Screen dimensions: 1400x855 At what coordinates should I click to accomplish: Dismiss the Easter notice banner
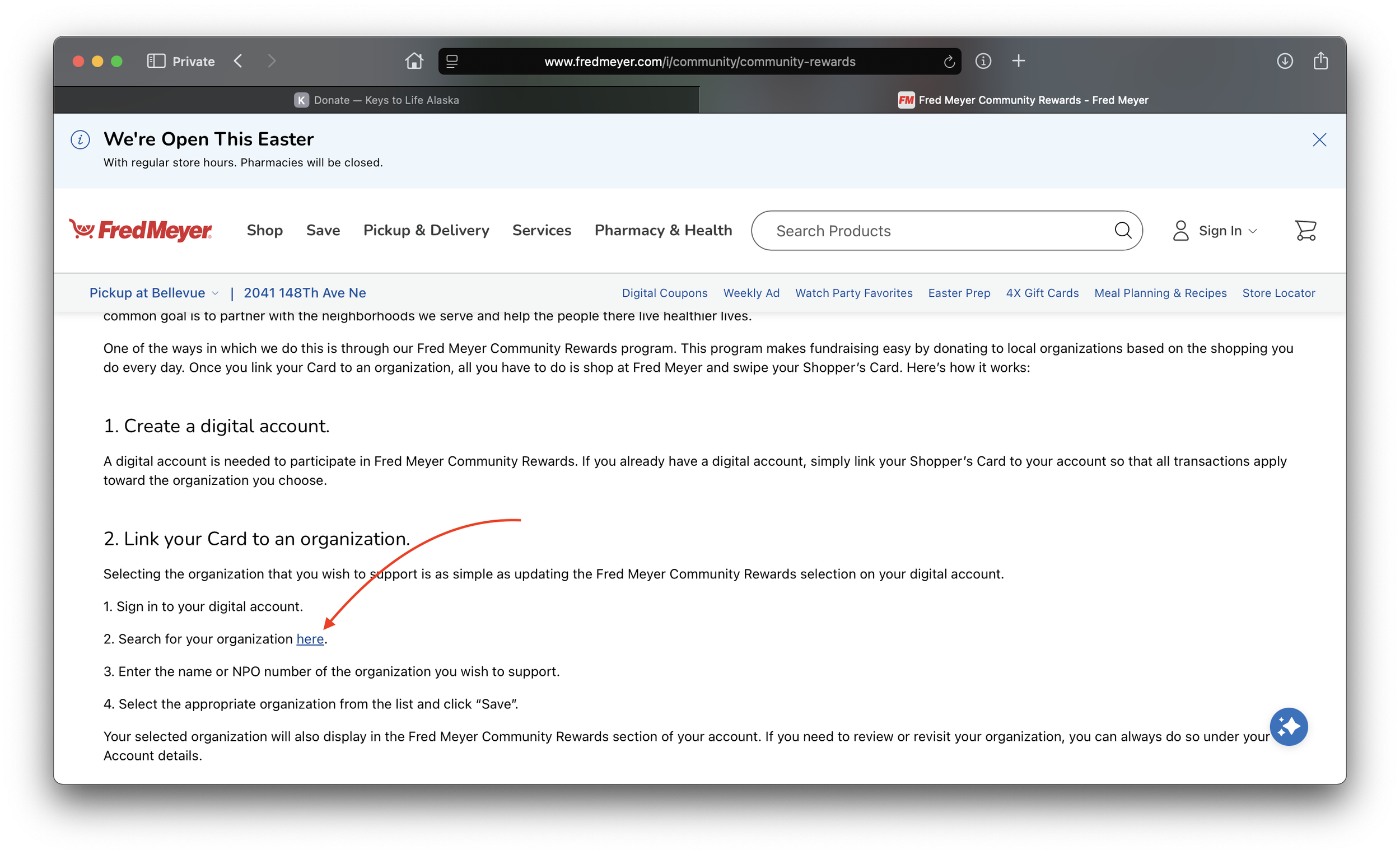(1319, 140)
